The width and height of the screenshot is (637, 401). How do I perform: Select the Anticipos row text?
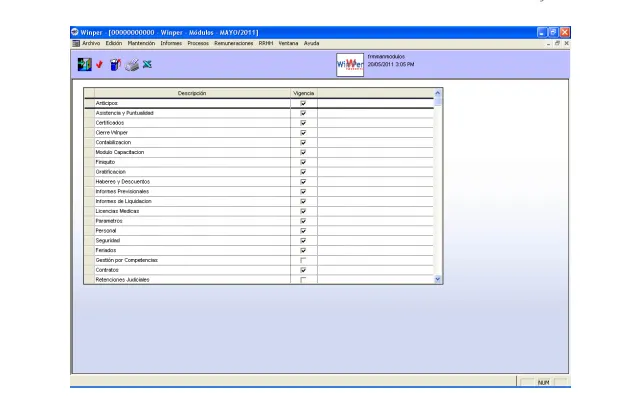(107, 103)
